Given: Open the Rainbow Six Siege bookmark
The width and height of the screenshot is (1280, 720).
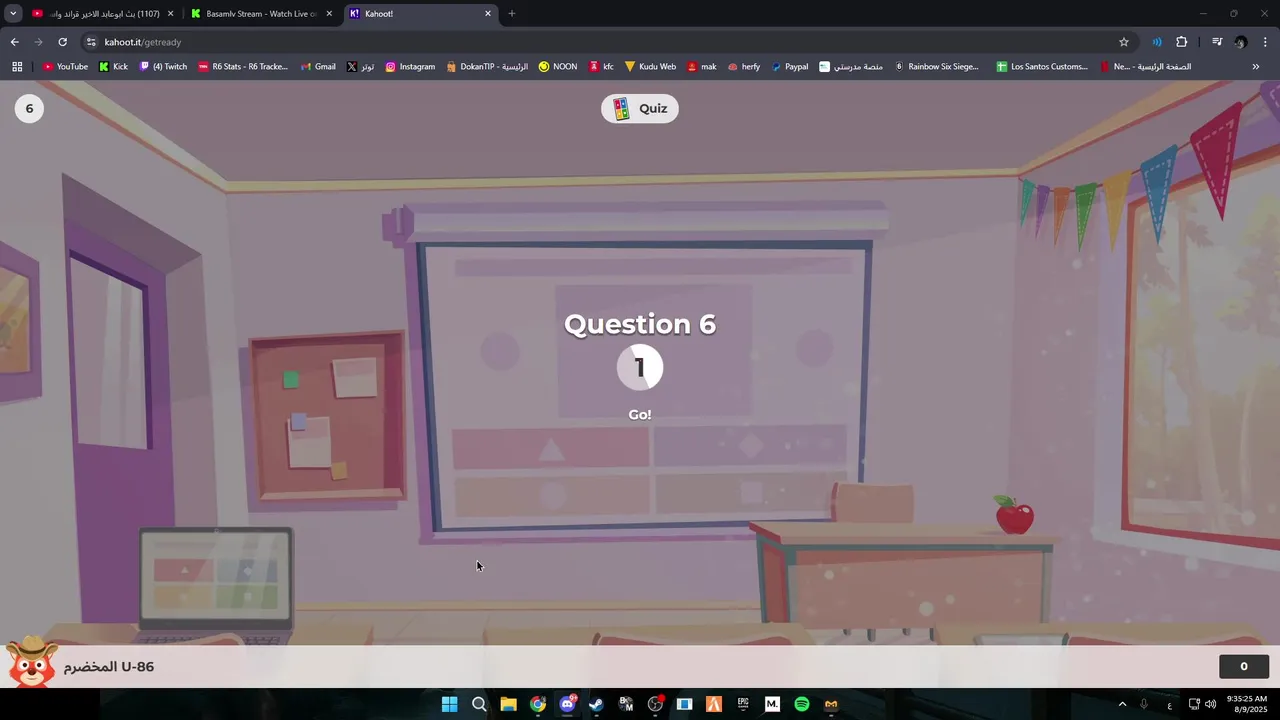Looking at the screenshot, I should pos(937,67).
